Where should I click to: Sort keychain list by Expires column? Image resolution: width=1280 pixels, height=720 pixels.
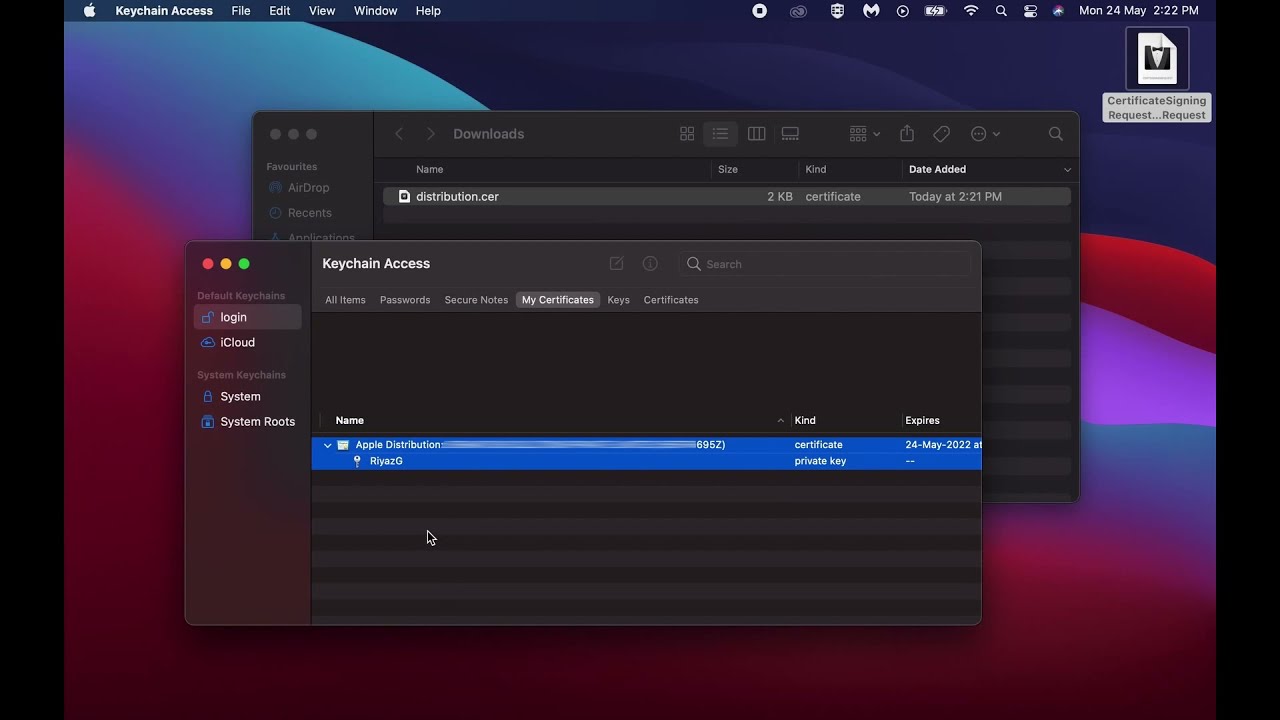click(x=922, y=421)
